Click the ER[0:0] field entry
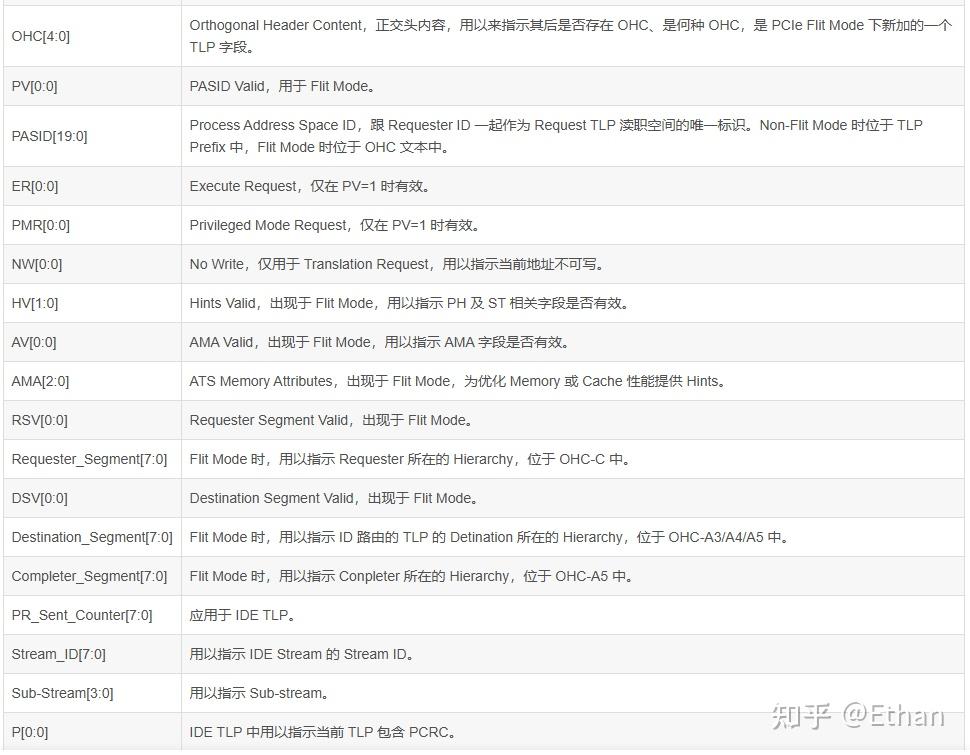This screenshot has height=755, width=970. (32, 186)
